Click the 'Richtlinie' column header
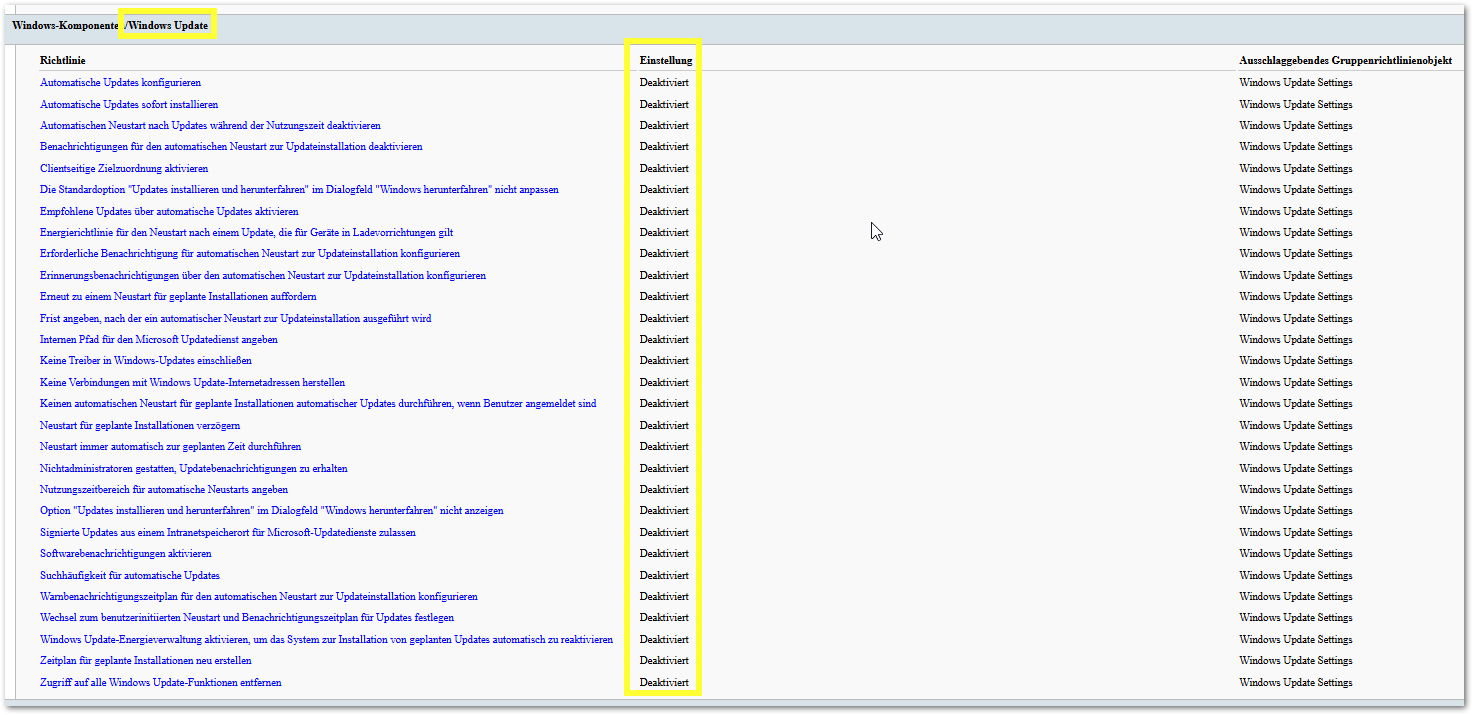The image size is (1473, 715). [63, 61]
